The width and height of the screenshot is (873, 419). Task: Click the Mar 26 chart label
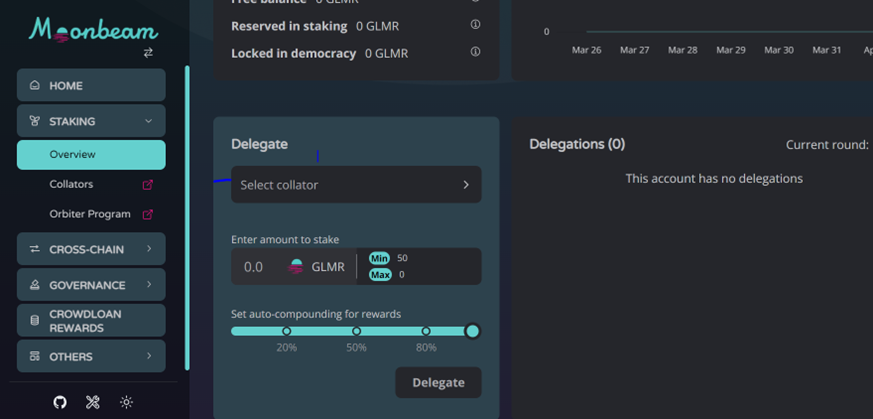(587, 50)
